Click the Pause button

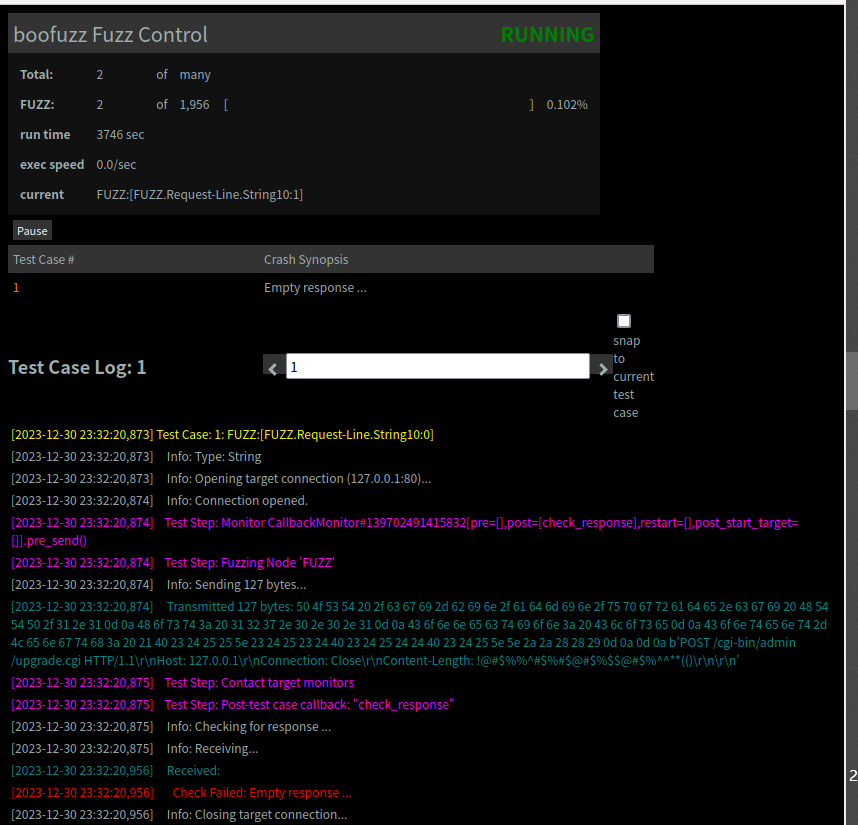(x=32, y=231)
